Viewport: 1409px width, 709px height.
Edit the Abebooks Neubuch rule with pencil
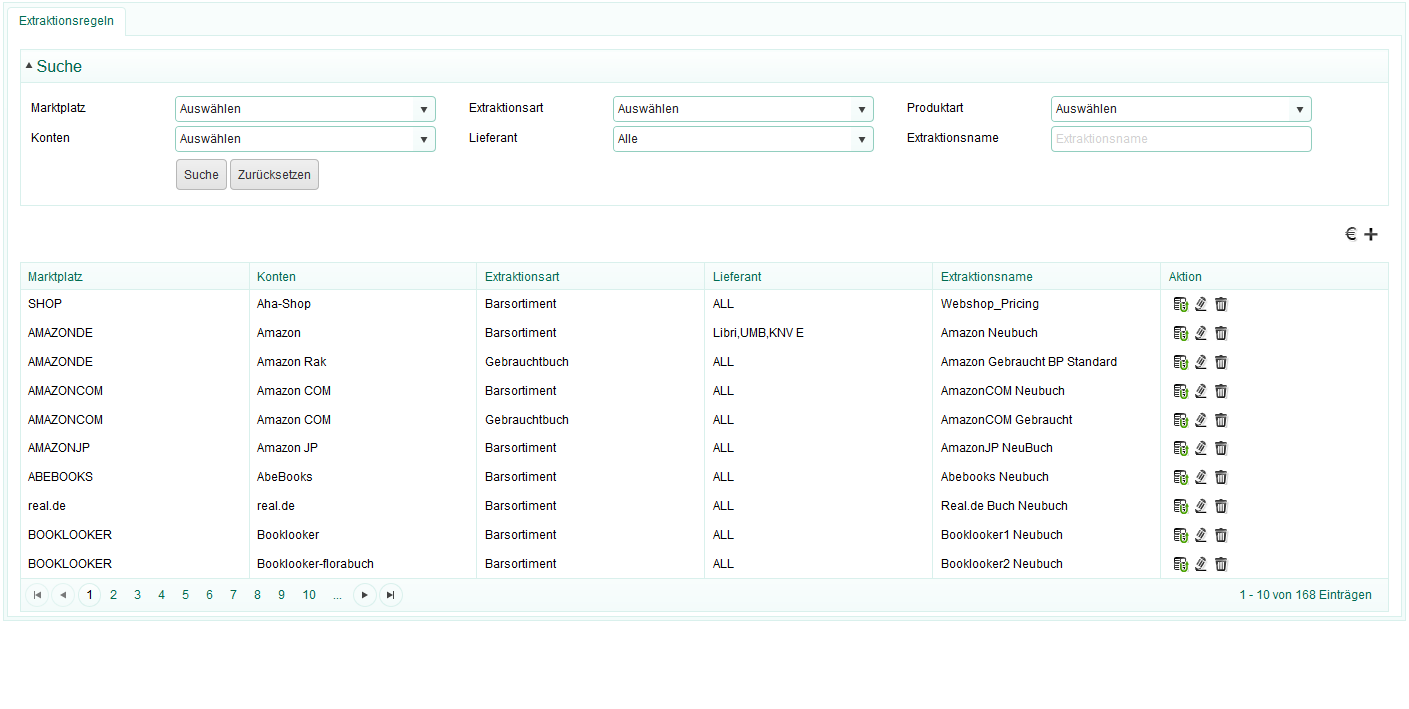pos(1201,477)
